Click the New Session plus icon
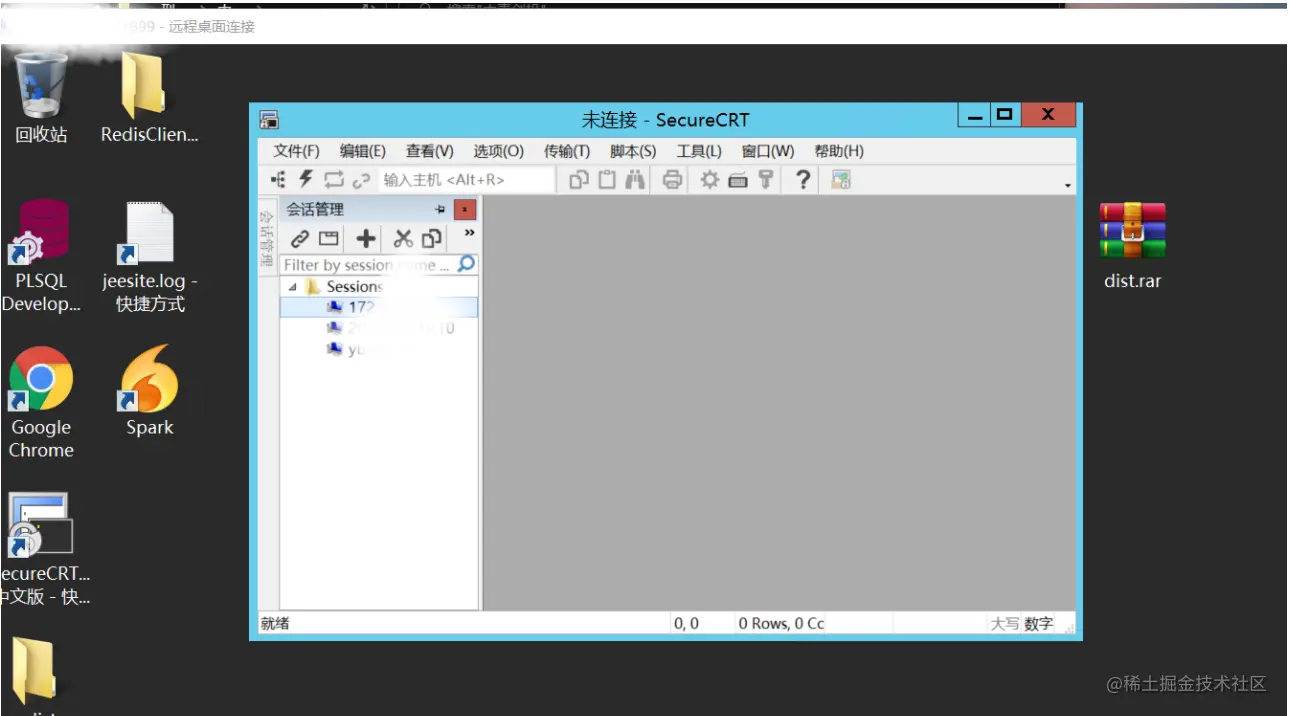 click(x=367, y=239)
